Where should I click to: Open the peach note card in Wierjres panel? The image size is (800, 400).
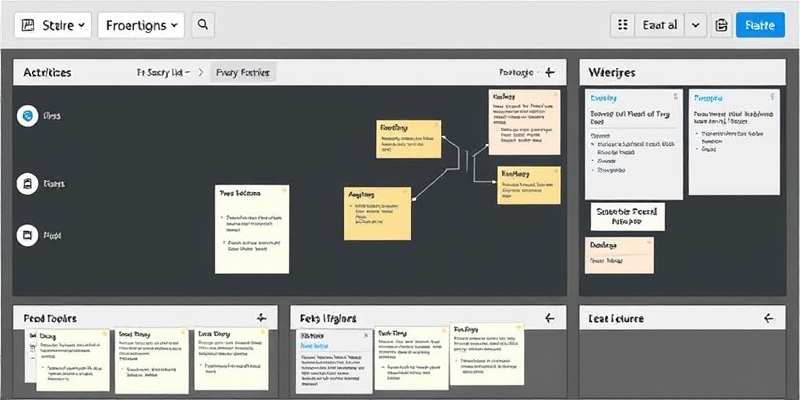[x=619, y=255]
